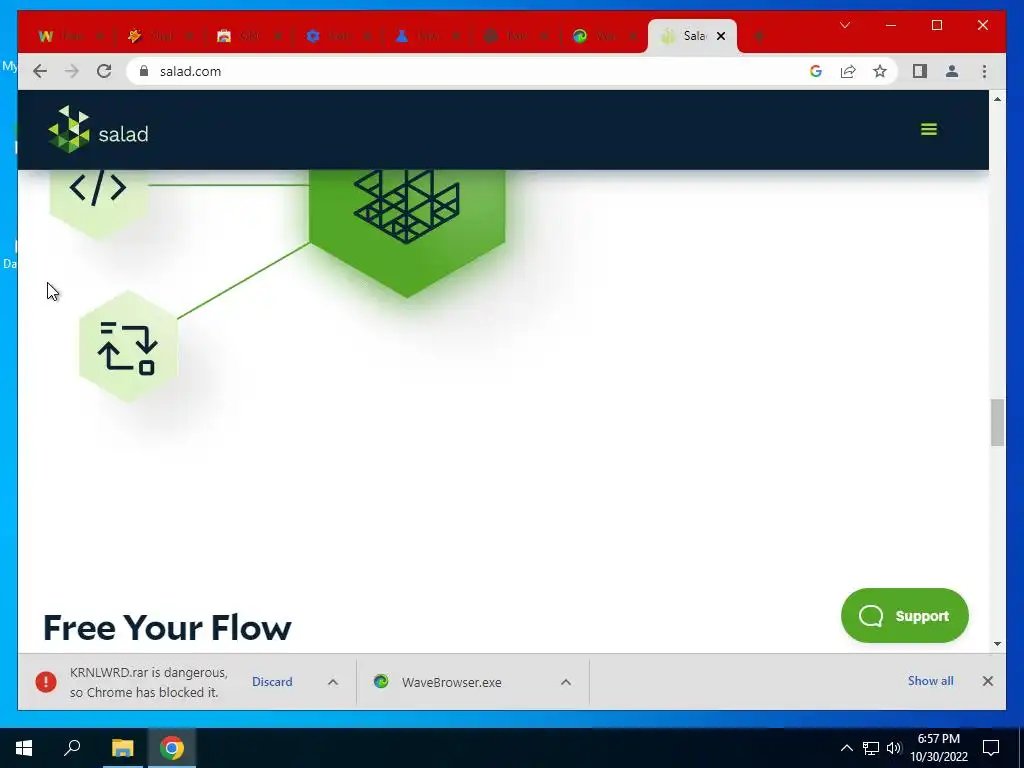Click the scrollbar down arrow
Viewport: 1024px width, 768px height.
(x=997, y=644)
